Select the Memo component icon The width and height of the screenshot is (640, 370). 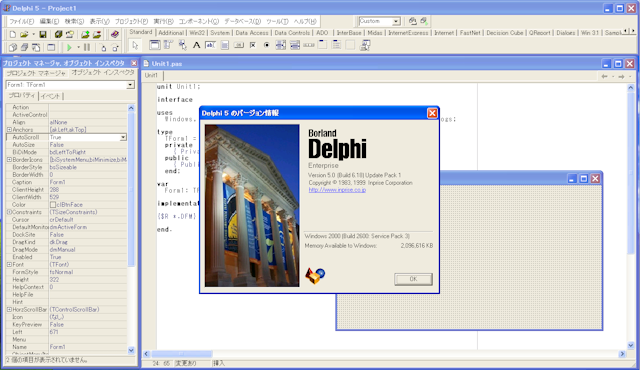(x=224, y=45)
